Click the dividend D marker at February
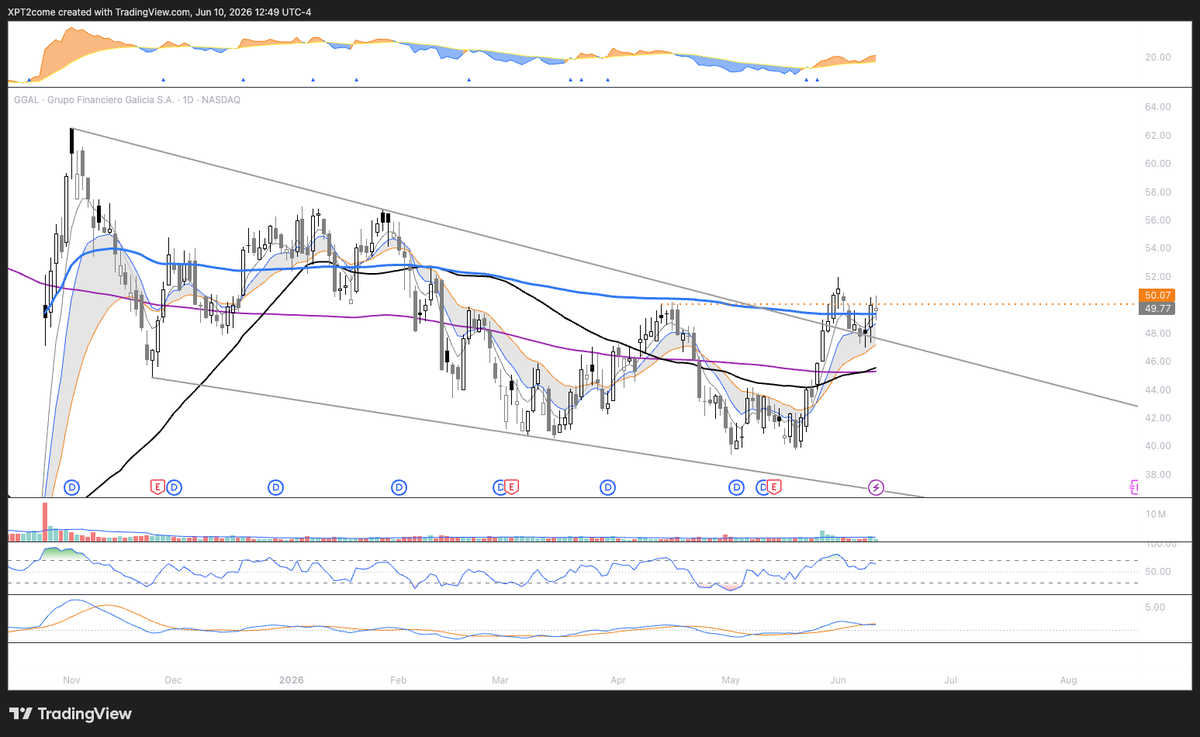Image resolution: width=1200 pixels, height=737 pixels. 399,487
